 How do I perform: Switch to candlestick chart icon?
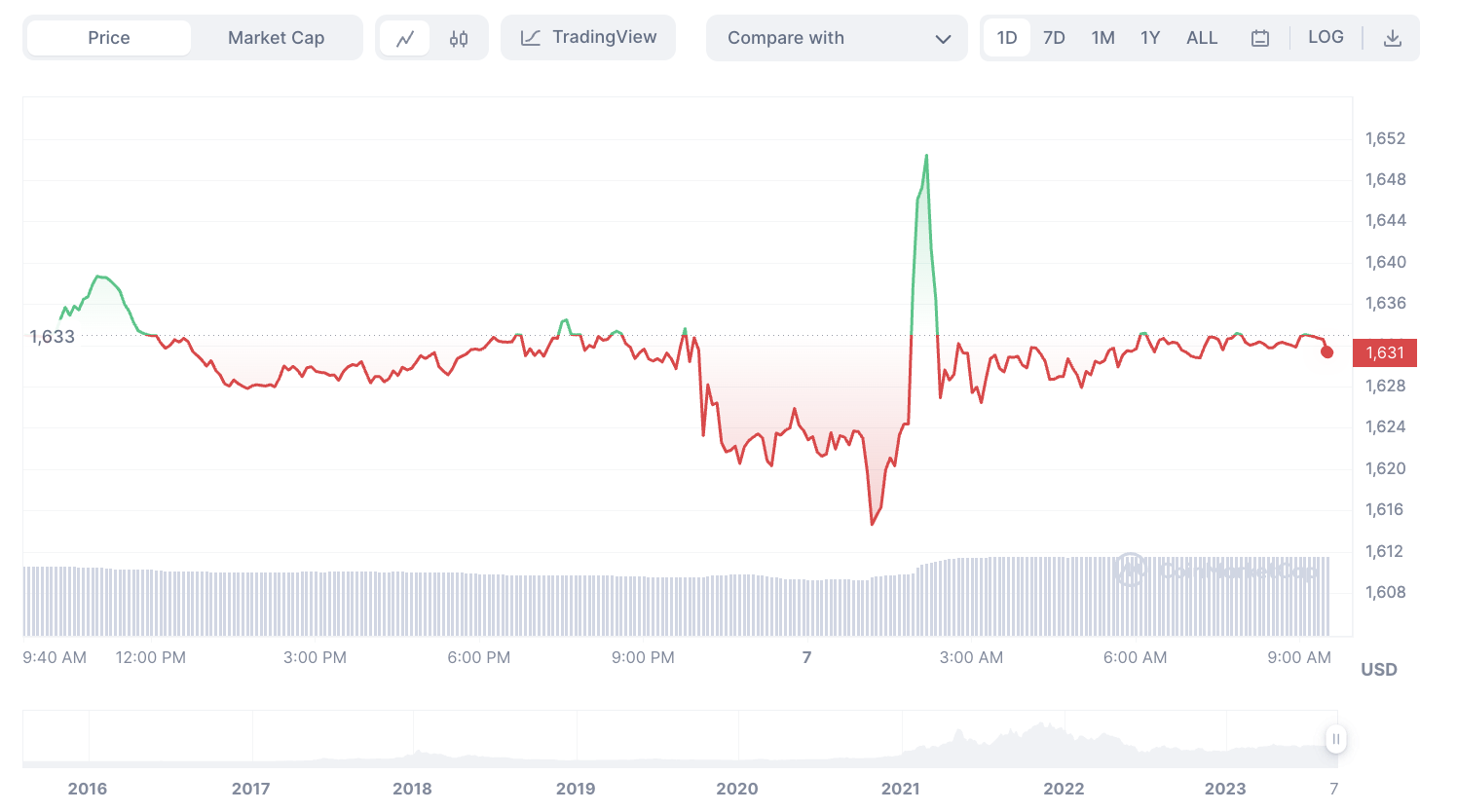point(459,39)
